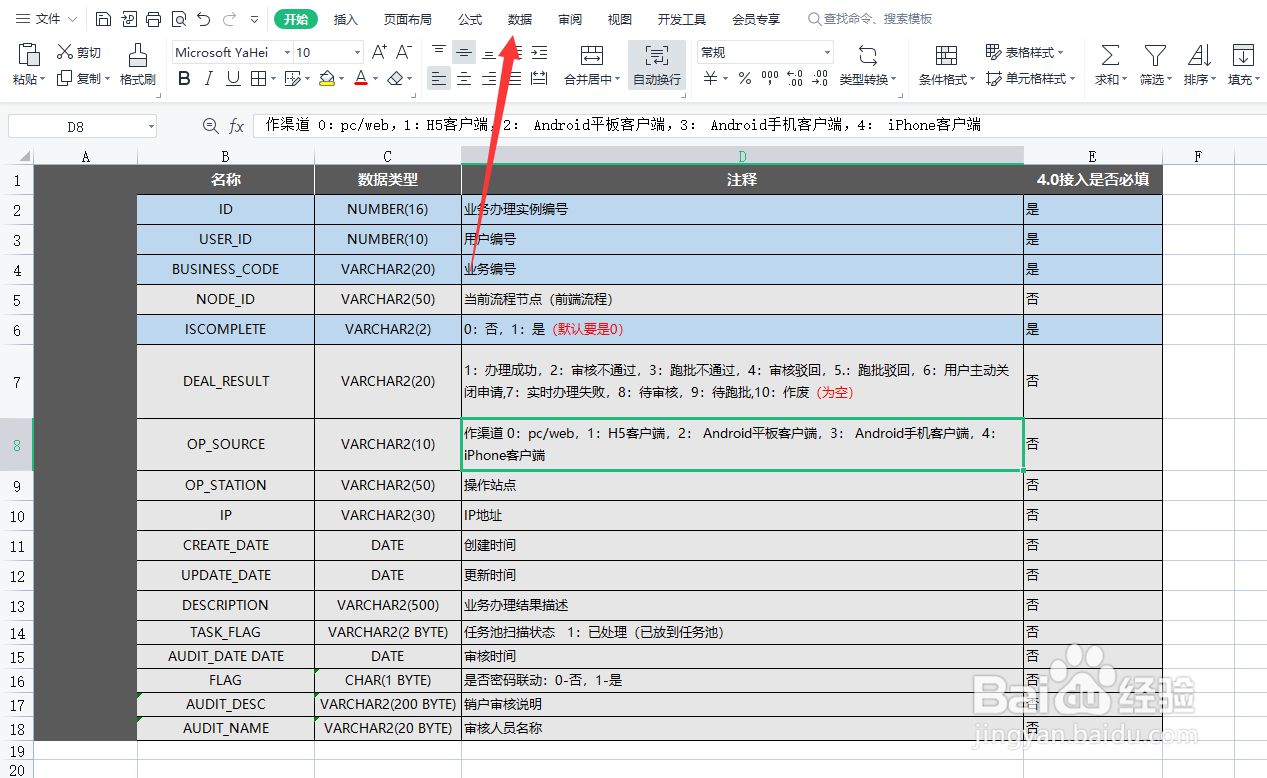The height and width of the screenshot is (778, 1267).
Task: Toggle align right button
Action: [489, 78]
